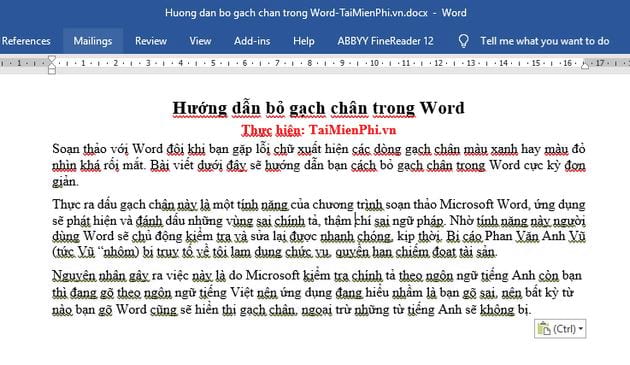Open the ABBYY FineReader 12 tab
Image resolution: width=630 pixels, height=365 pixels.
(385, 41)
